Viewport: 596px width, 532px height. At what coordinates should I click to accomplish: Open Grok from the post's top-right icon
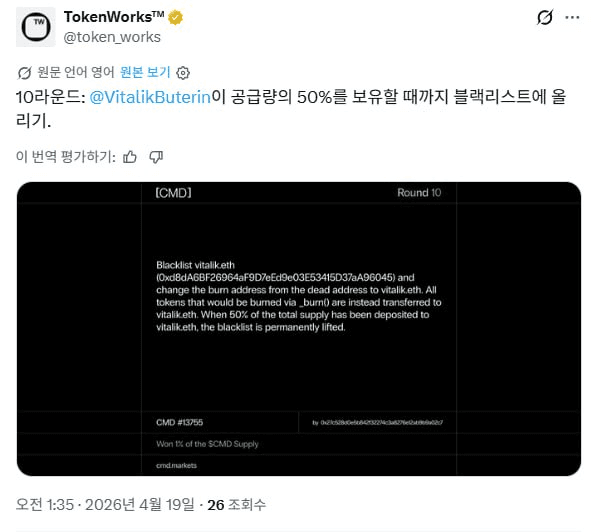click(x=545, y=17)
